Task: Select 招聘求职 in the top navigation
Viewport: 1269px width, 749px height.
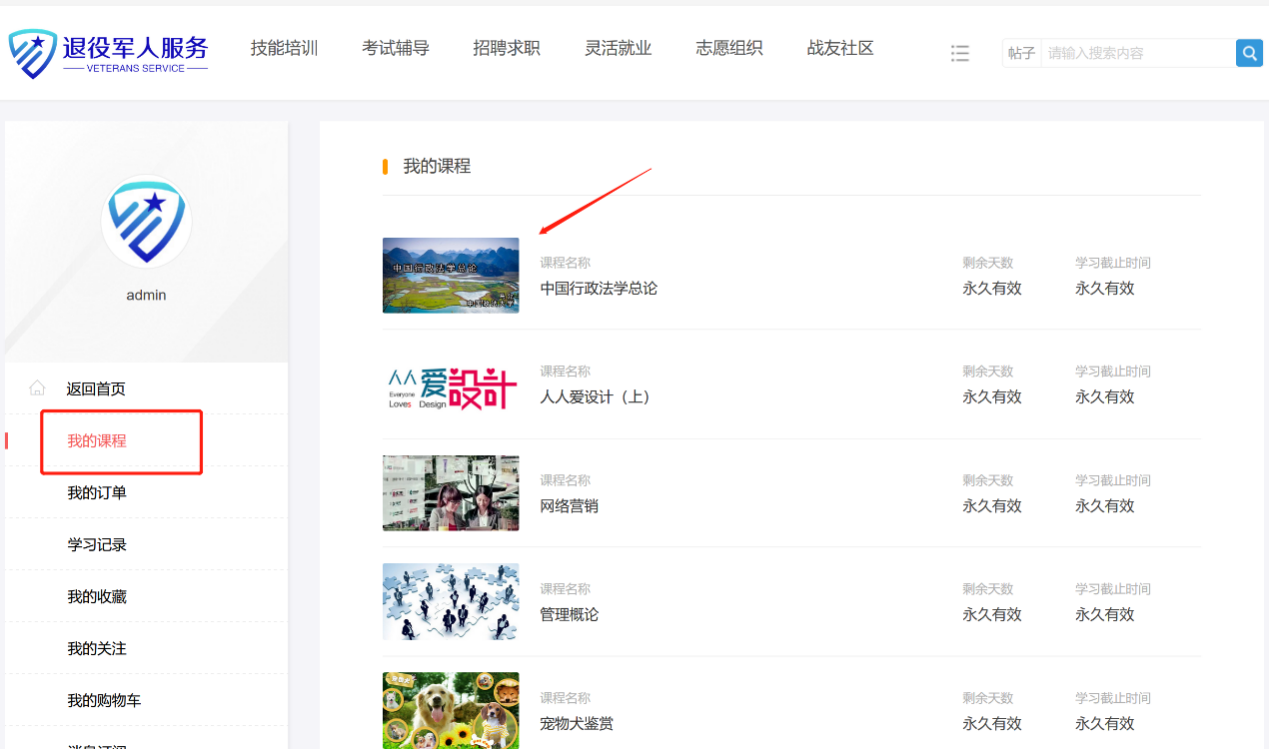Action: [507, 48]
